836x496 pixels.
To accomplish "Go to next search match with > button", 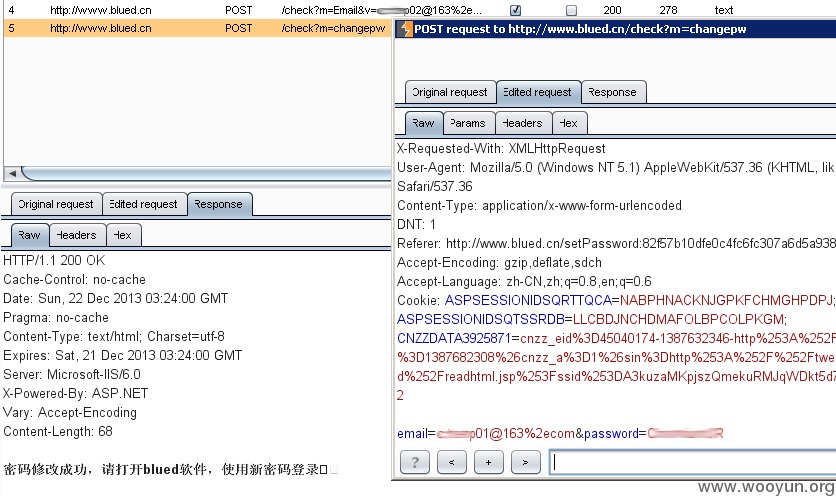I will 525,462.
